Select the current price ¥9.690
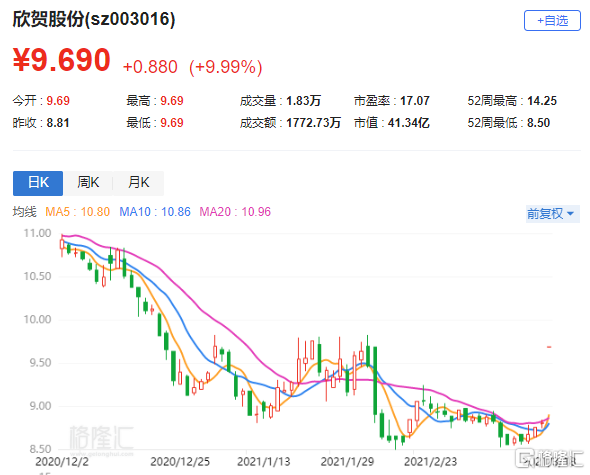 pyautogui.click(x=62, y=60)
